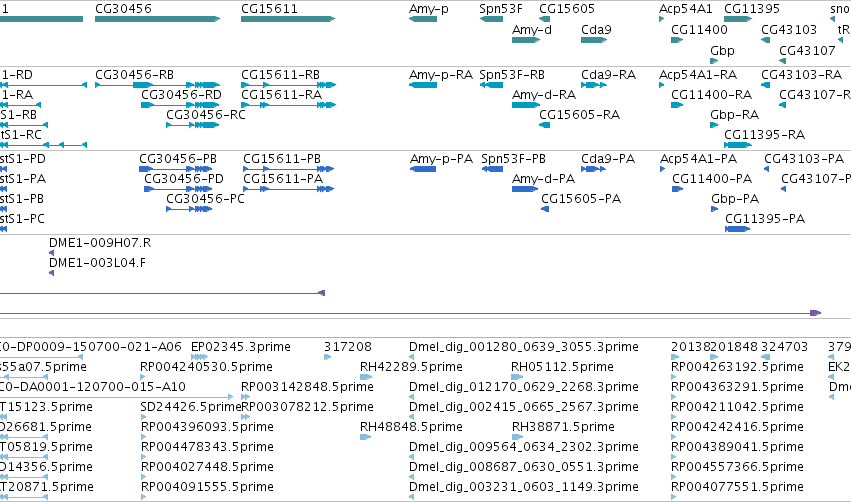Open Dmel_dig_012170_0629_2268.3prime
The width and height of the screenshot is (851, 502).
coord(524,386)
